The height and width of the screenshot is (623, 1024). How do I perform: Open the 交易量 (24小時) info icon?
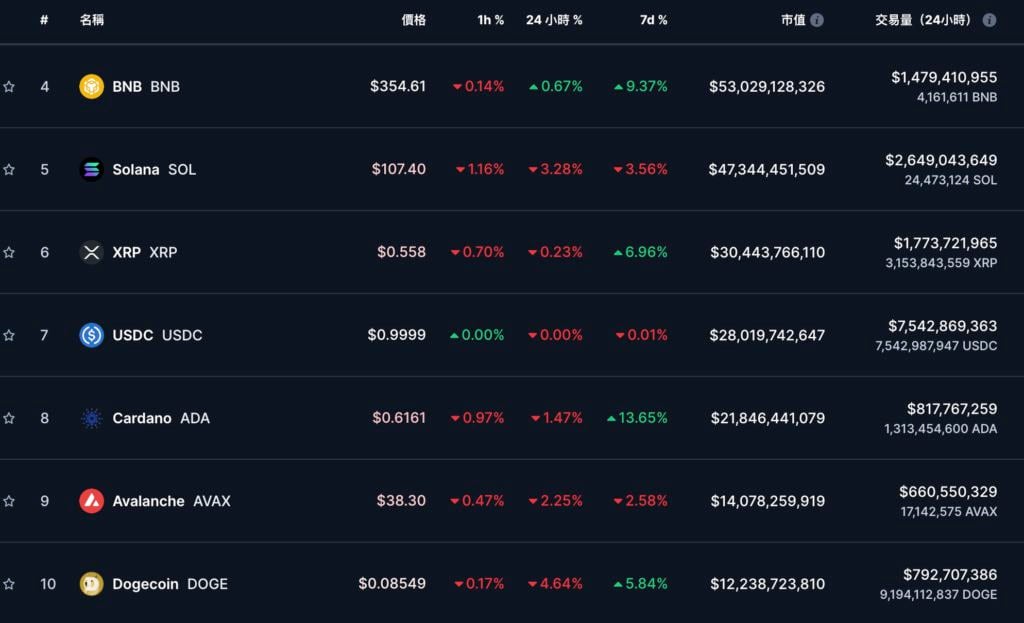[989, 20]
